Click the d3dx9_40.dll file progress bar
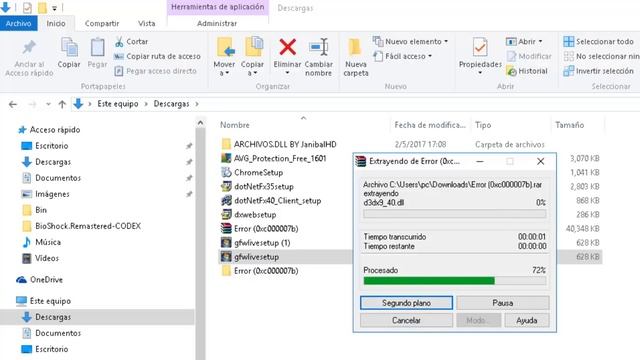Screen dimensions: 640x360 click(x=455, y=214)
